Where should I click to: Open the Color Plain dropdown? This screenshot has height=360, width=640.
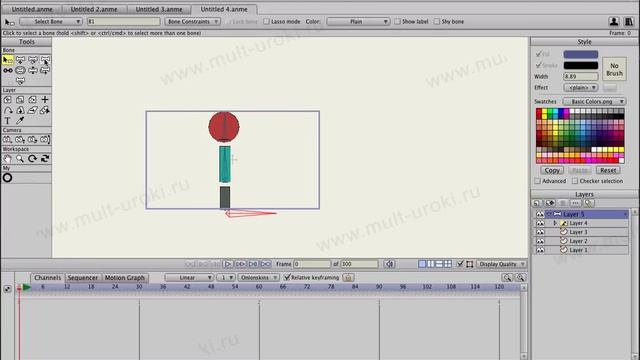[x=358, y=22]
